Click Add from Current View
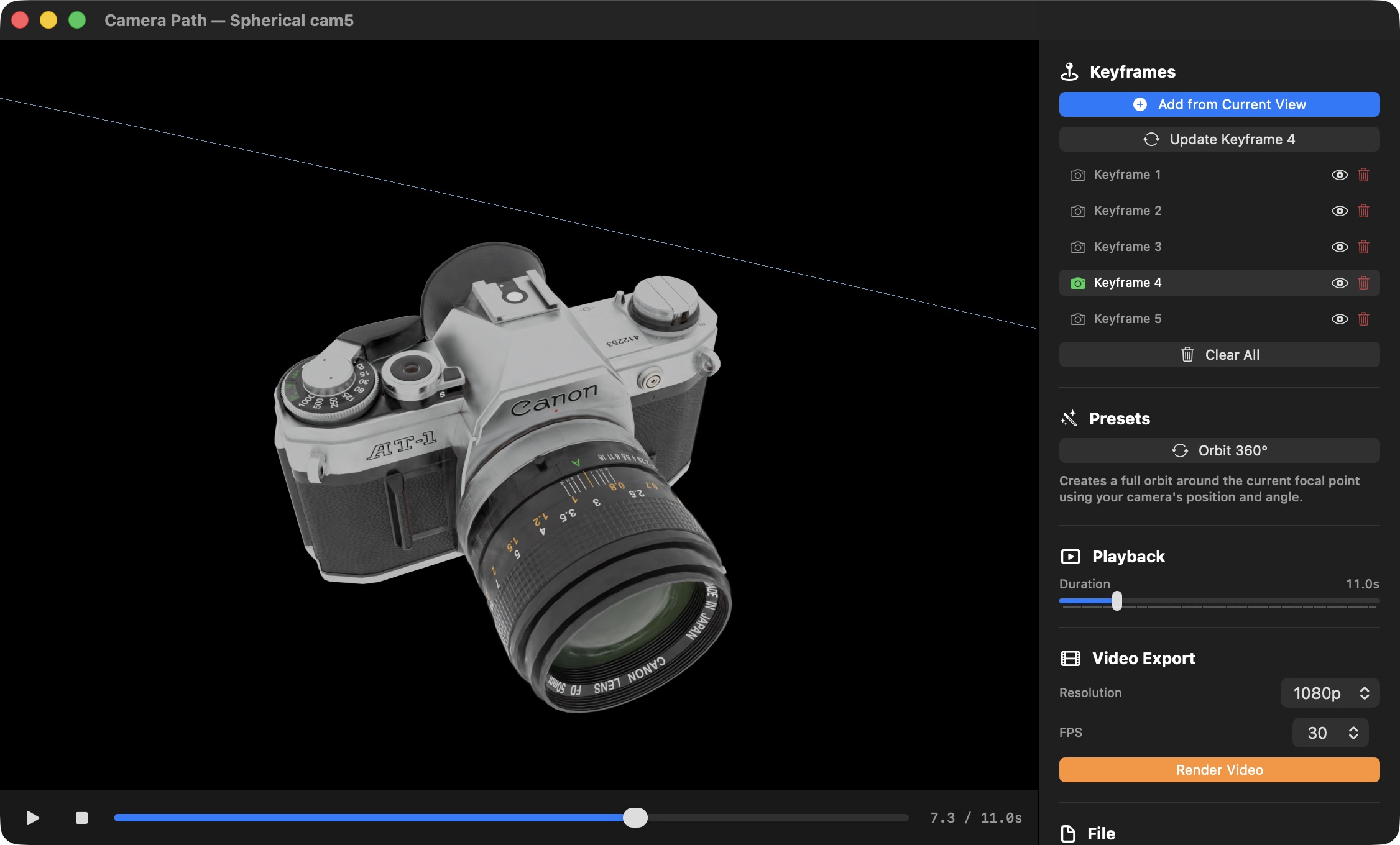1400x845 pixels. [1218, 104]
